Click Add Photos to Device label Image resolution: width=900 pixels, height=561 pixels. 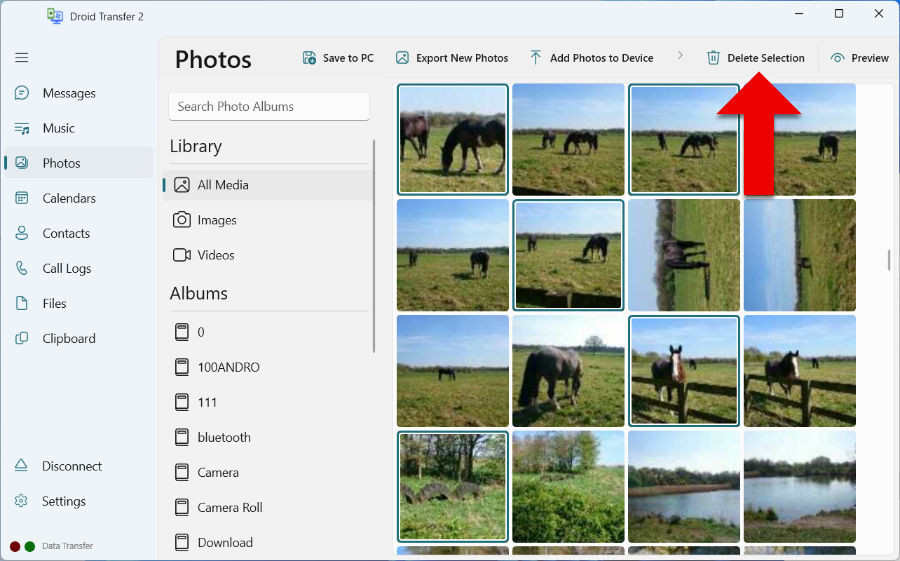(x=602, y=58)
